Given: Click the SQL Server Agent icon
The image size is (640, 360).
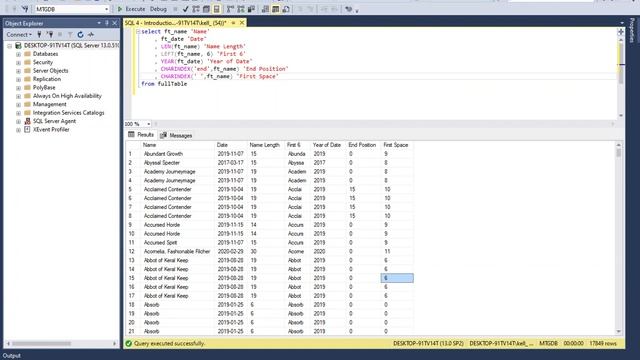Looking at the screenshot, I should pyautogui.click(x=27, y=121).
